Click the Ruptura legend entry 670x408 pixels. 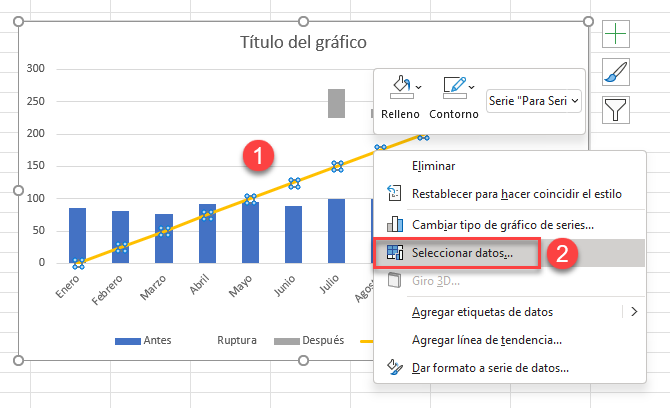point(237,340)
